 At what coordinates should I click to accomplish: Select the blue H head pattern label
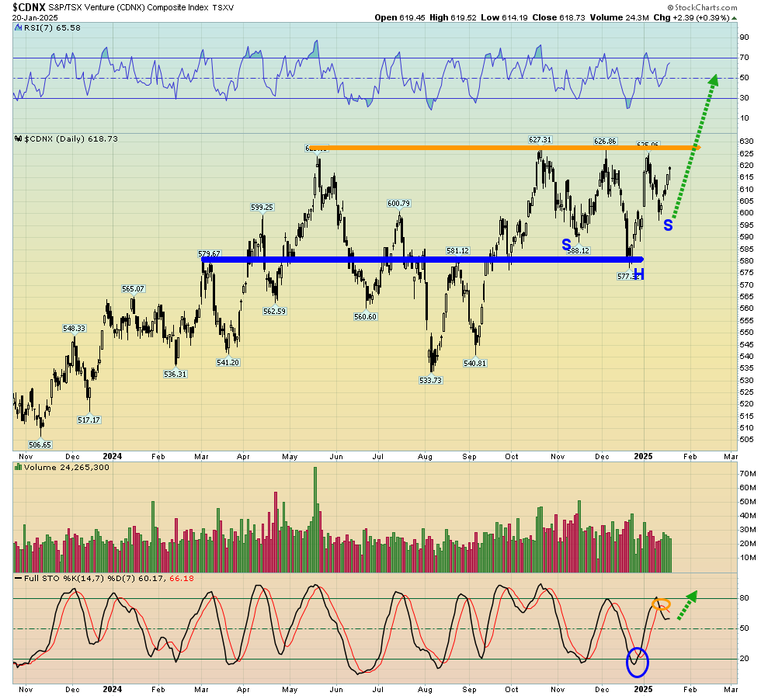tap(638, 273)
